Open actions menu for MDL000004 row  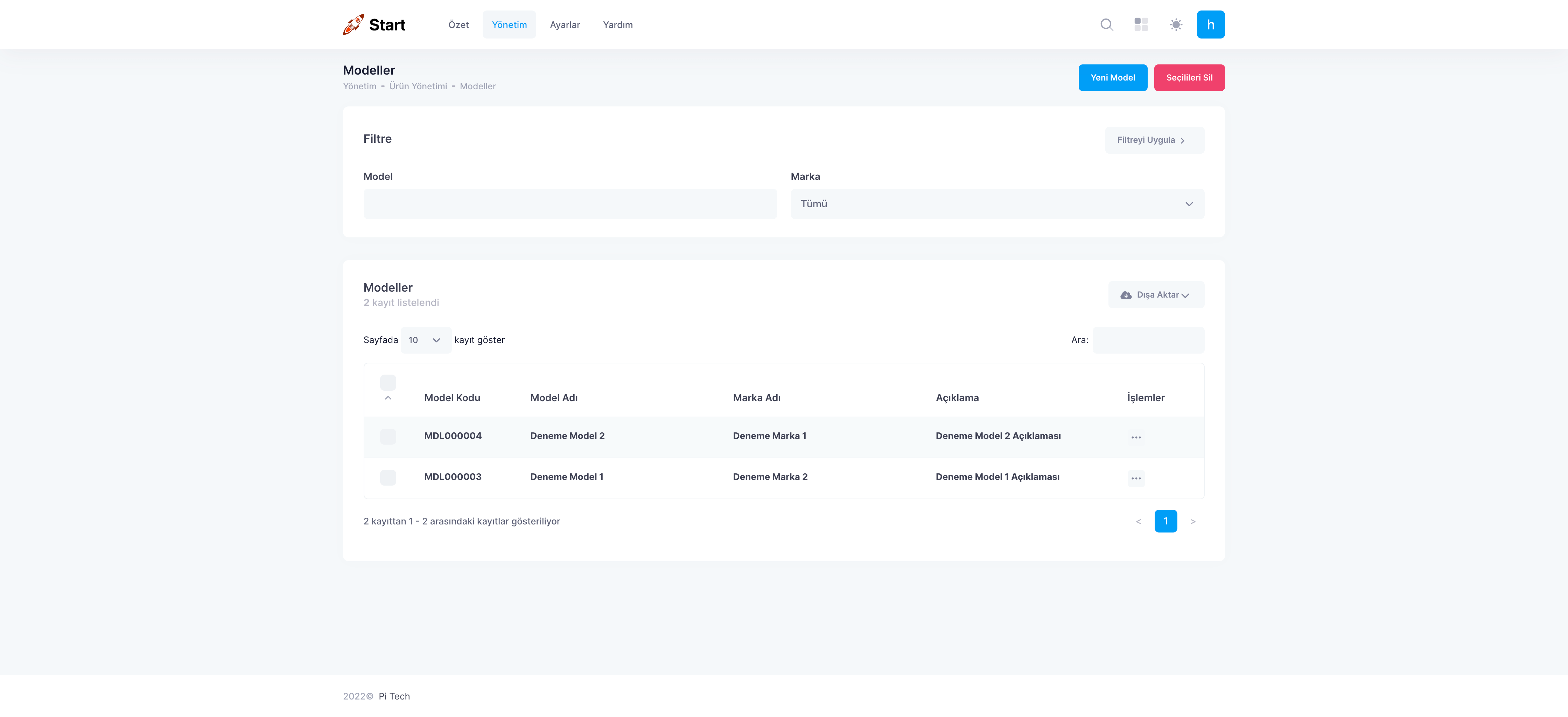click(x=1136, y=437)
